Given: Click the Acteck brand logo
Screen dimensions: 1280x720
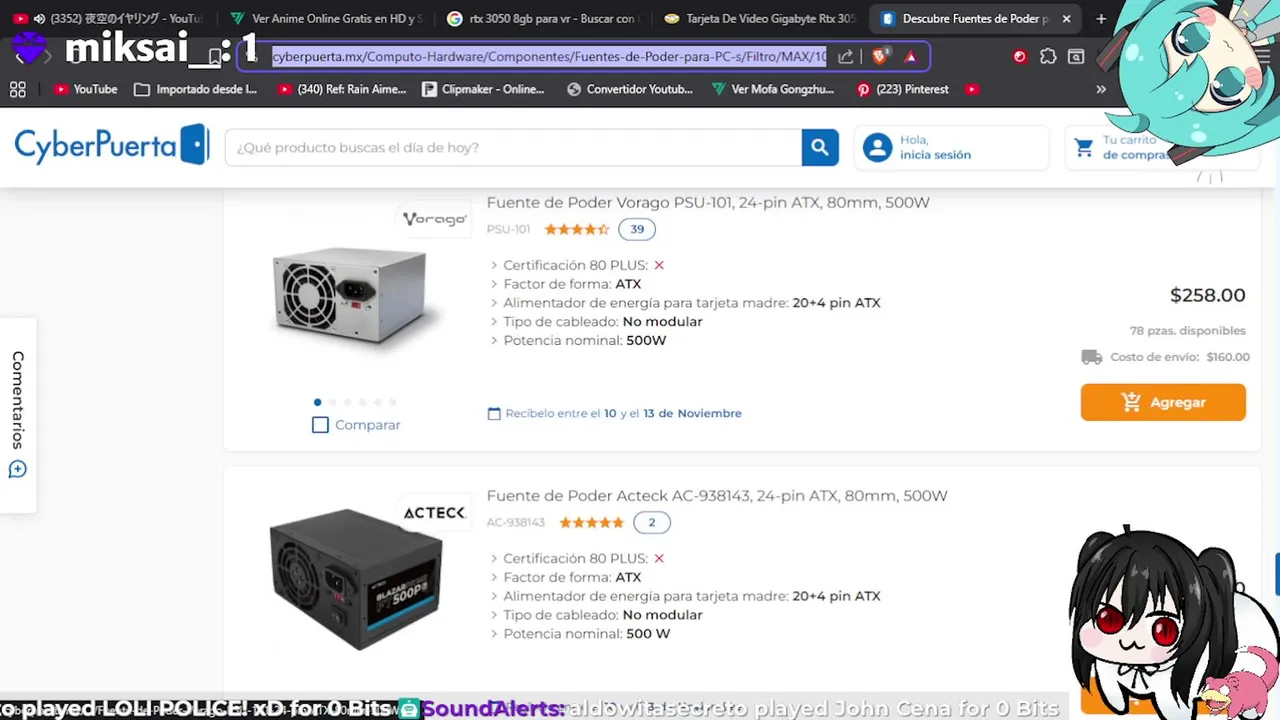Looking at the screenshot, I should pos(434,513).
